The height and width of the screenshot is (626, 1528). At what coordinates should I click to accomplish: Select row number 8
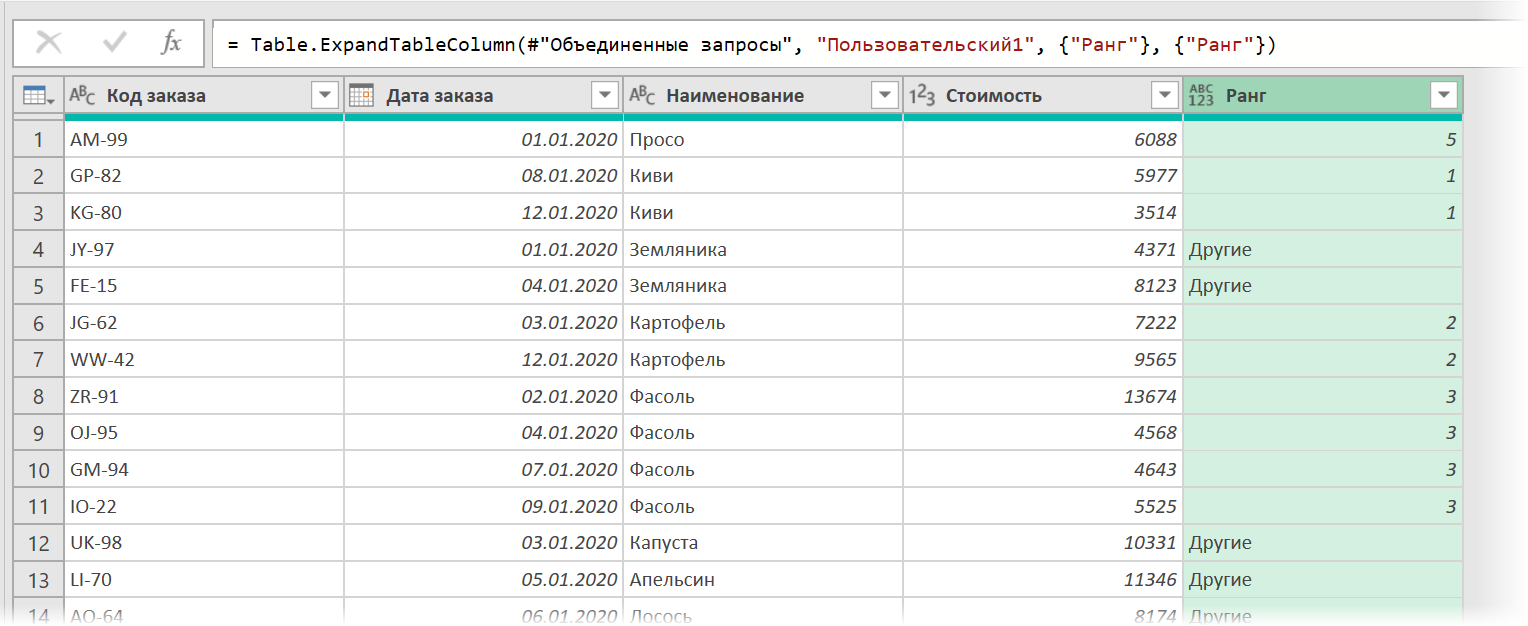pos(39,396)
